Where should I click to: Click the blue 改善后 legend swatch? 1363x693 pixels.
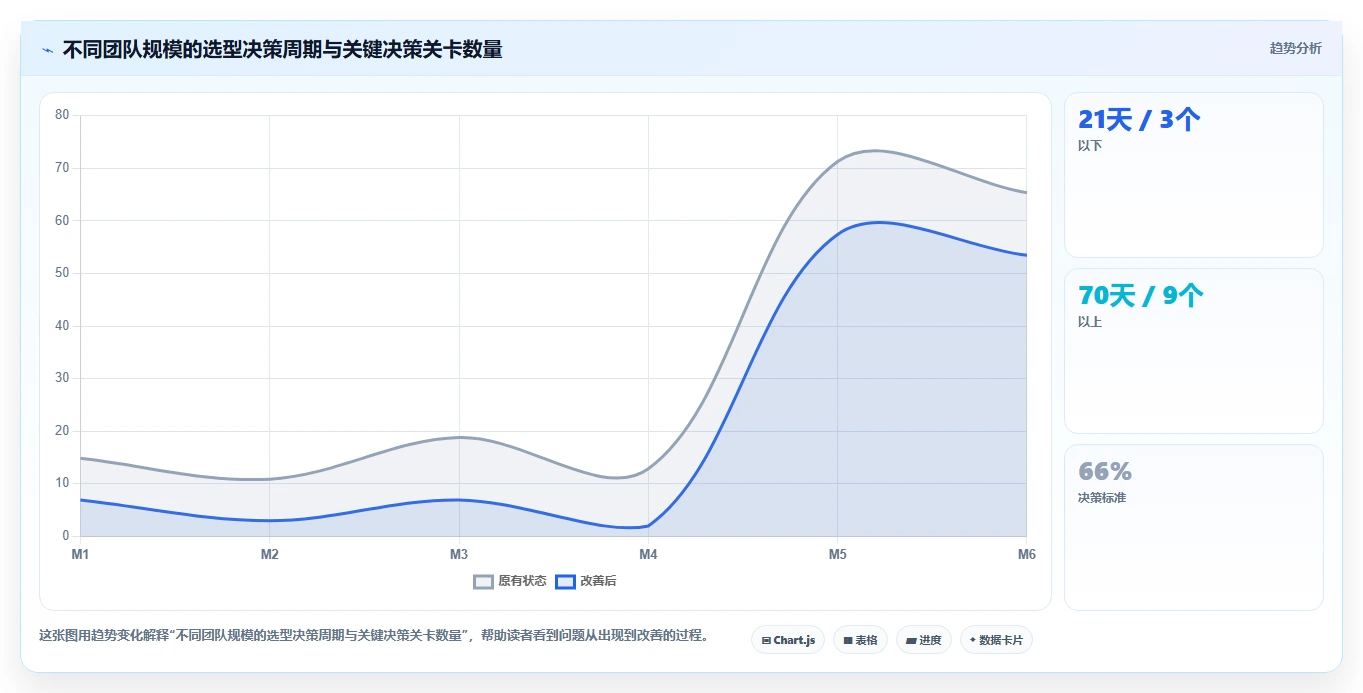click(566, 581)
